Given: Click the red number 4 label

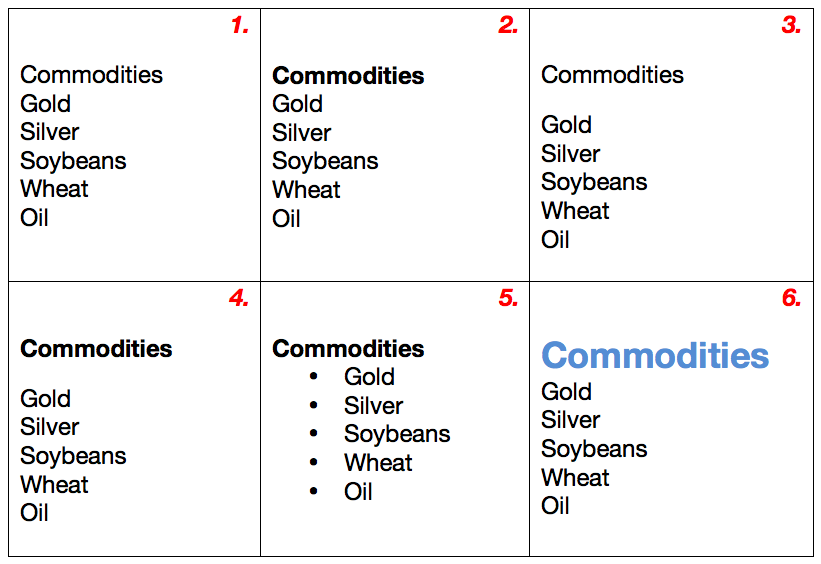Looking at the screenshot, I should tap(239, 298).
